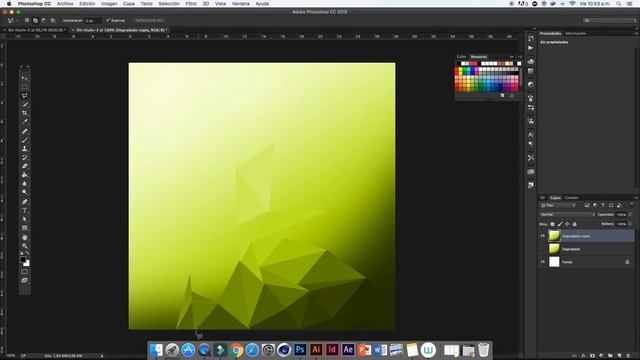This screenshot has width=640, height=360.
Task: Click the Screen Mode icon in toolbox
Action: (24, 280)
